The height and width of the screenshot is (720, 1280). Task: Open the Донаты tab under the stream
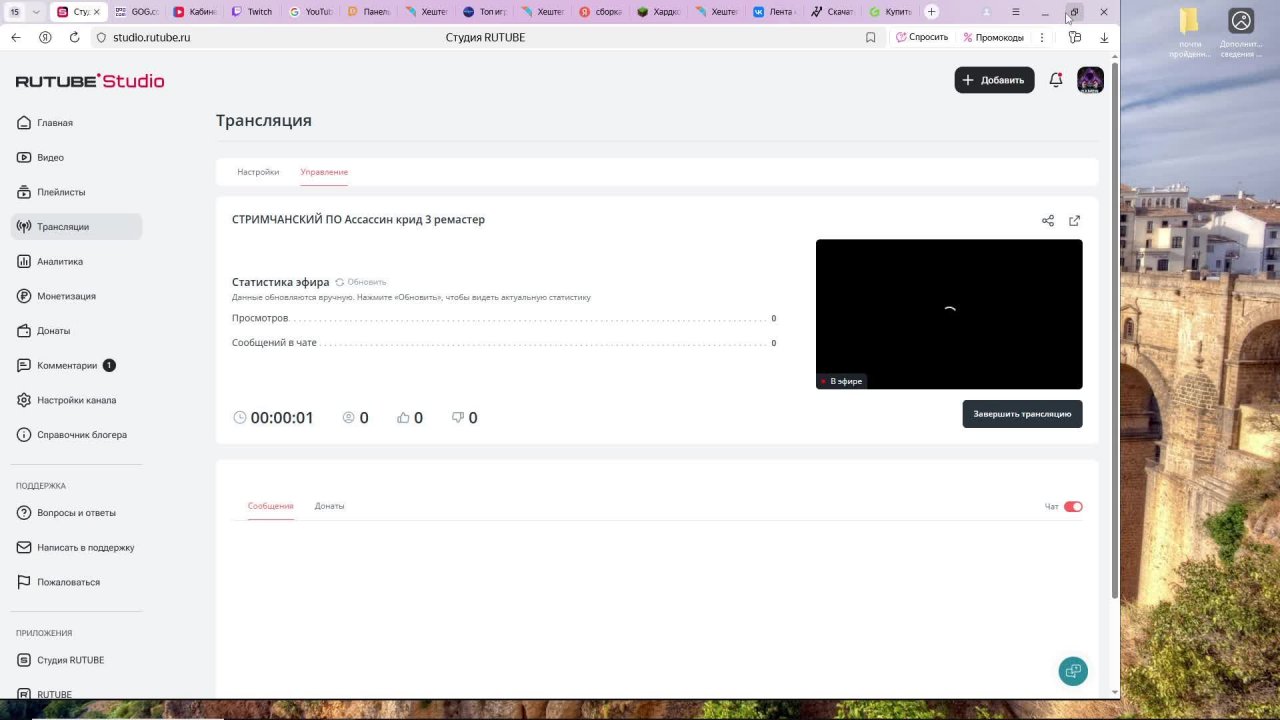(329, 506)
